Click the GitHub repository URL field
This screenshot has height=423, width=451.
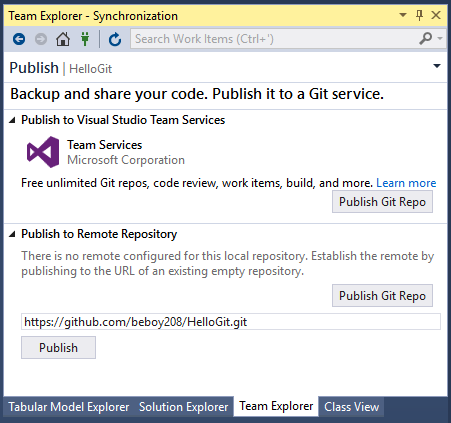click(x=231, y=322)
